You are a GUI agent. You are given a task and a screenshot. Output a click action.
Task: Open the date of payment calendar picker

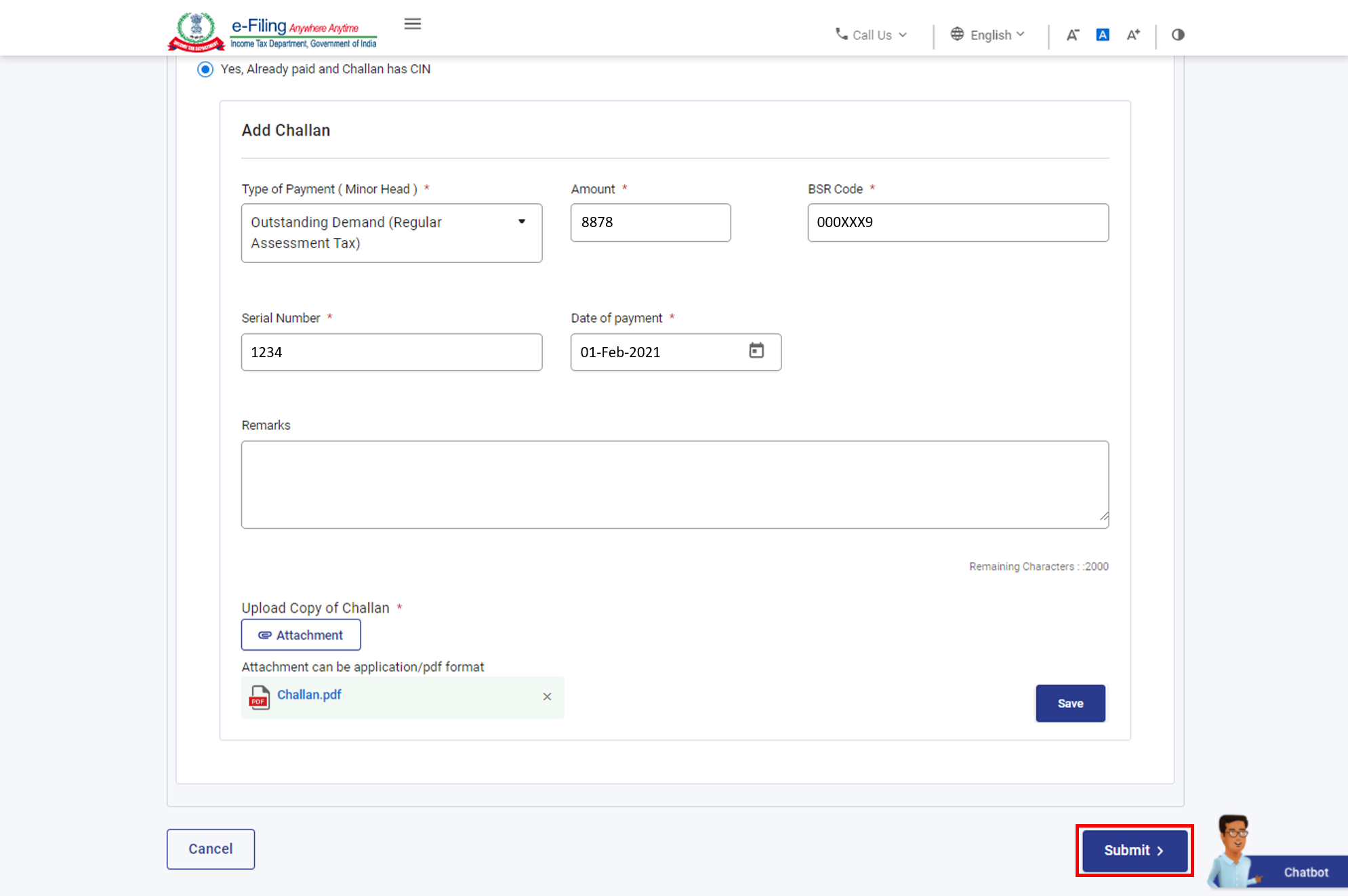tap(756, 350)
